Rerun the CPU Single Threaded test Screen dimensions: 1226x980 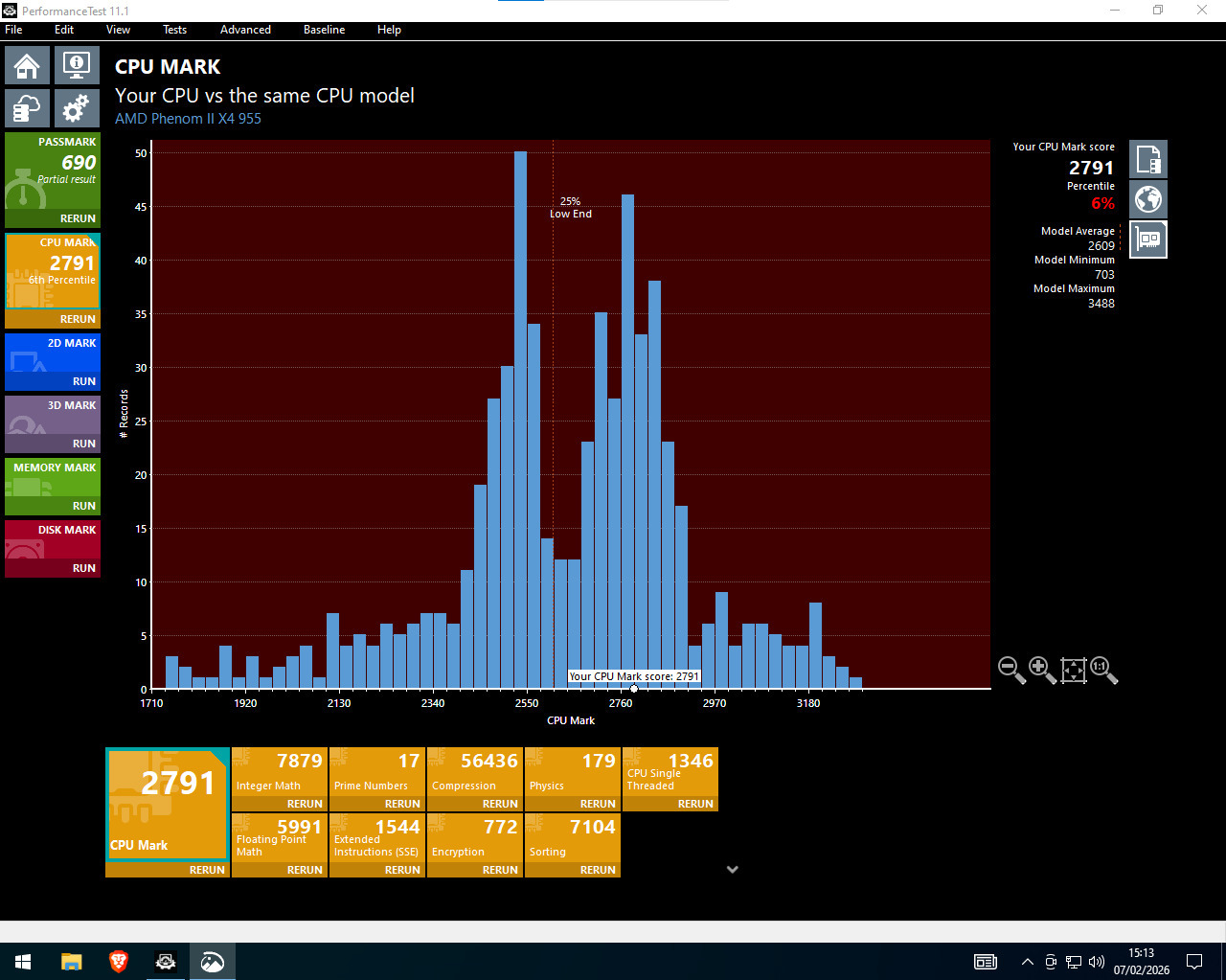[x=695, y=804]
